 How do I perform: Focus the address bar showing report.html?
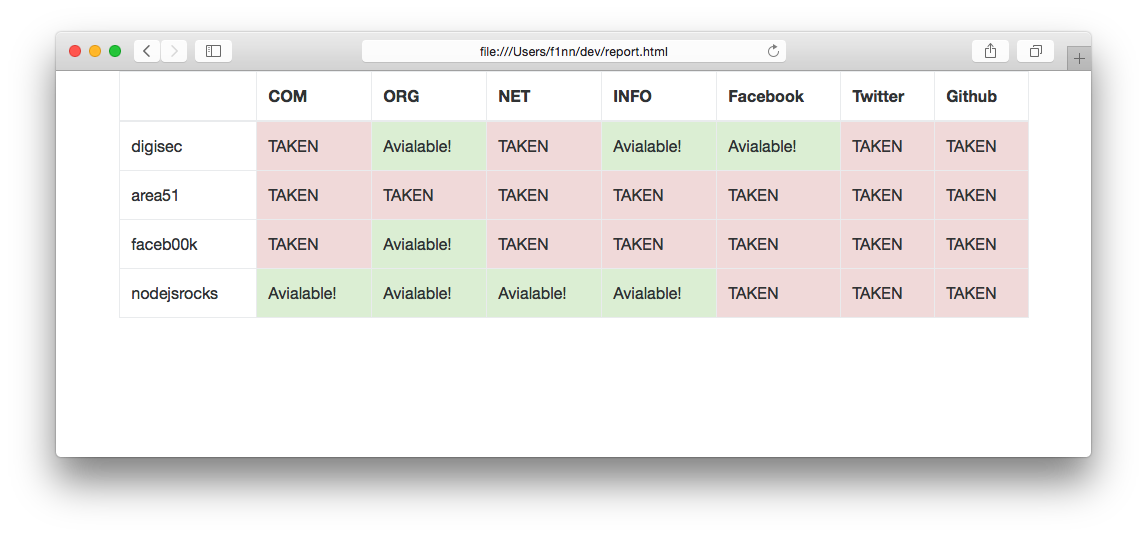[x=574, y=51]
